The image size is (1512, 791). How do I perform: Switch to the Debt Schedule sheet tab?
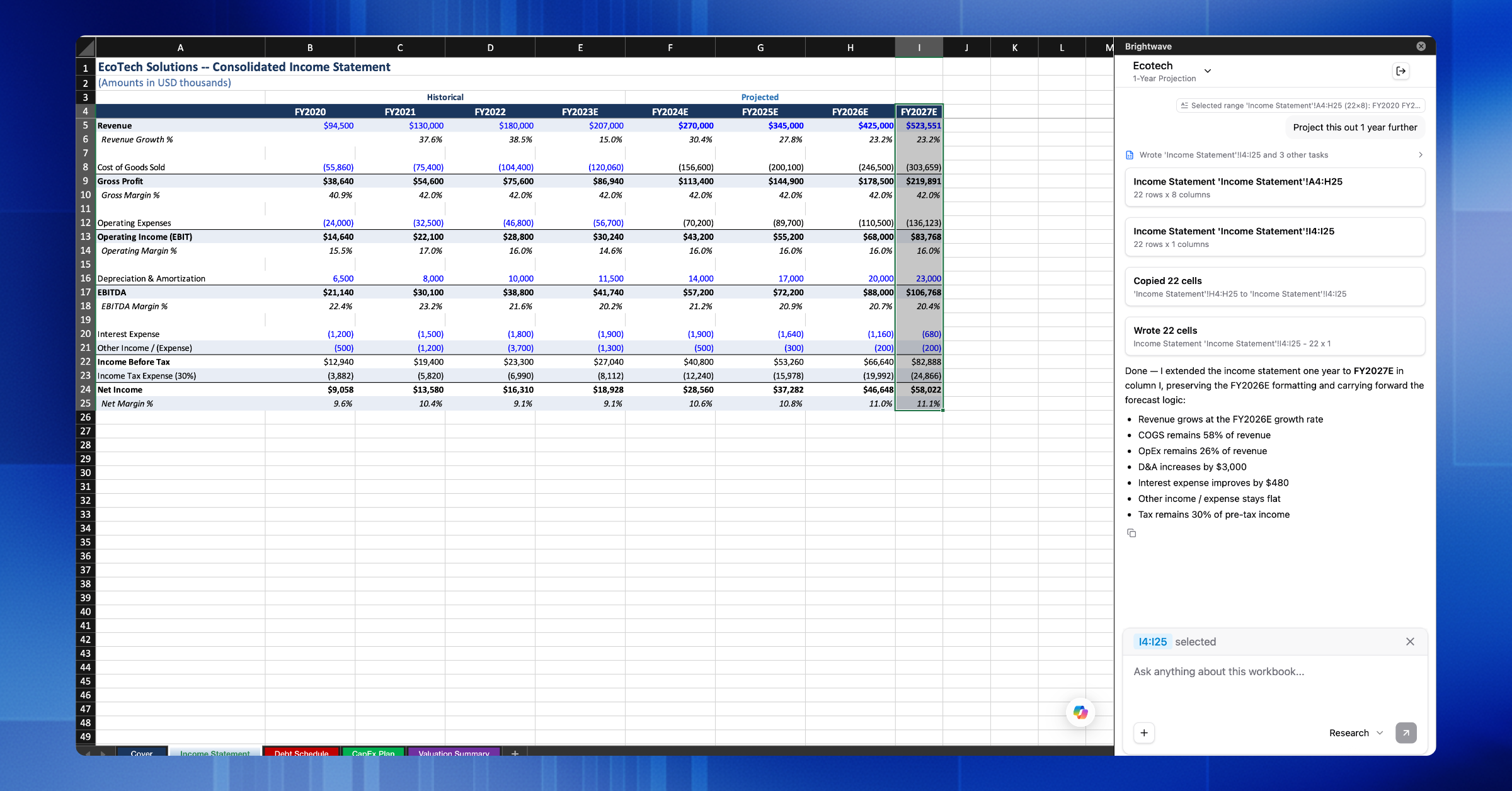301,752
